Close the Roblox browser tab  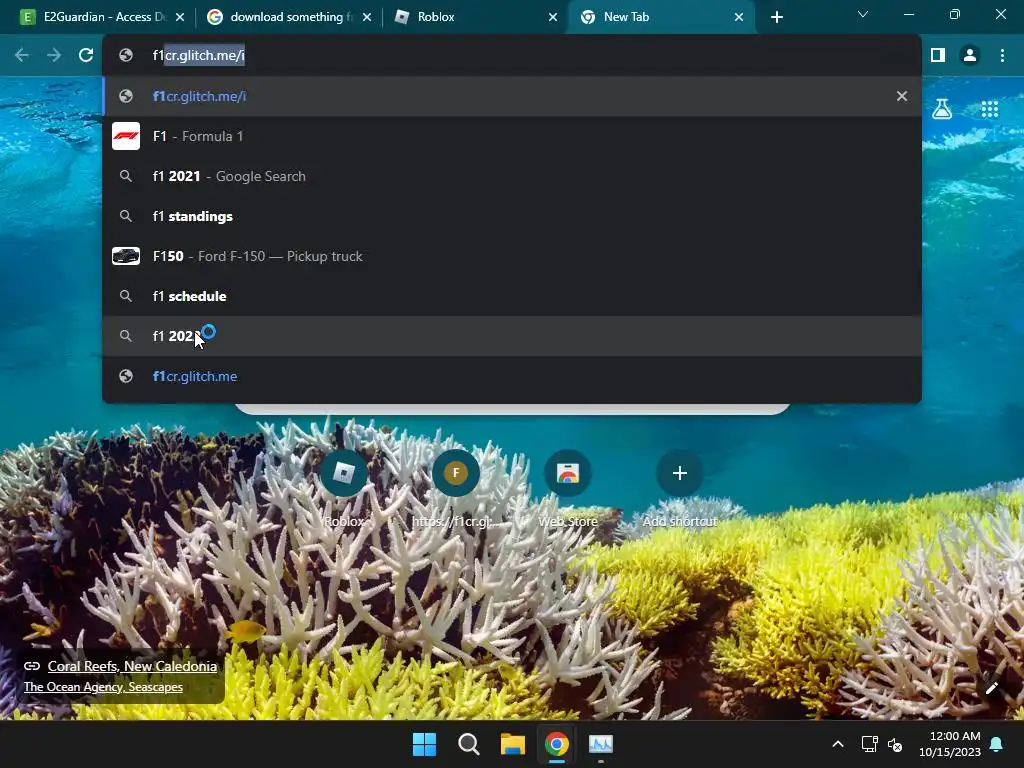(553, 17)
